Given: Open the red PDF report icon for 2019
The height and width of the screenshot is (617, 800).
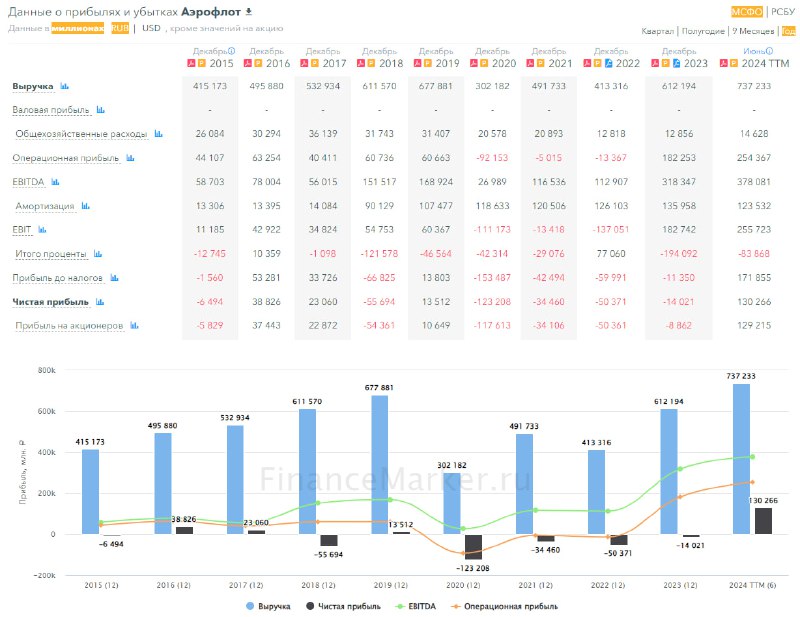Looking at the screenshot, I should 417,63.
